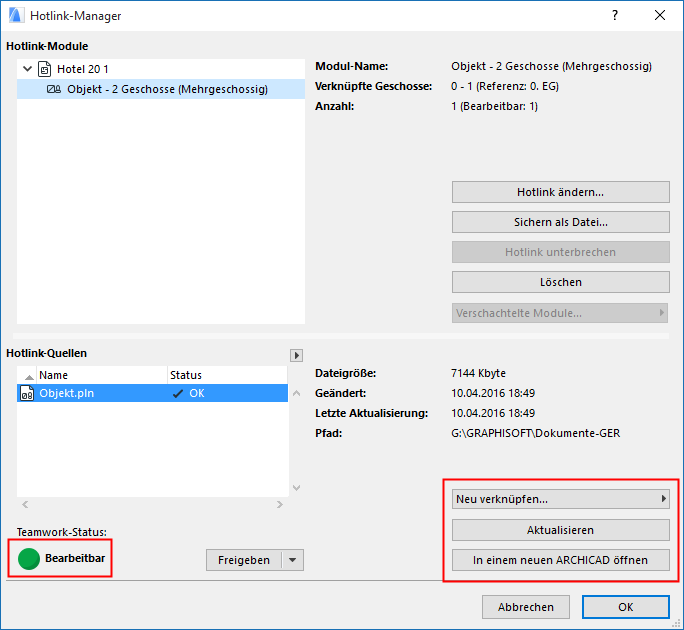The image size is (684, 630).
Task: Click the sources list scroll left arrow
Action: [25, 504]
